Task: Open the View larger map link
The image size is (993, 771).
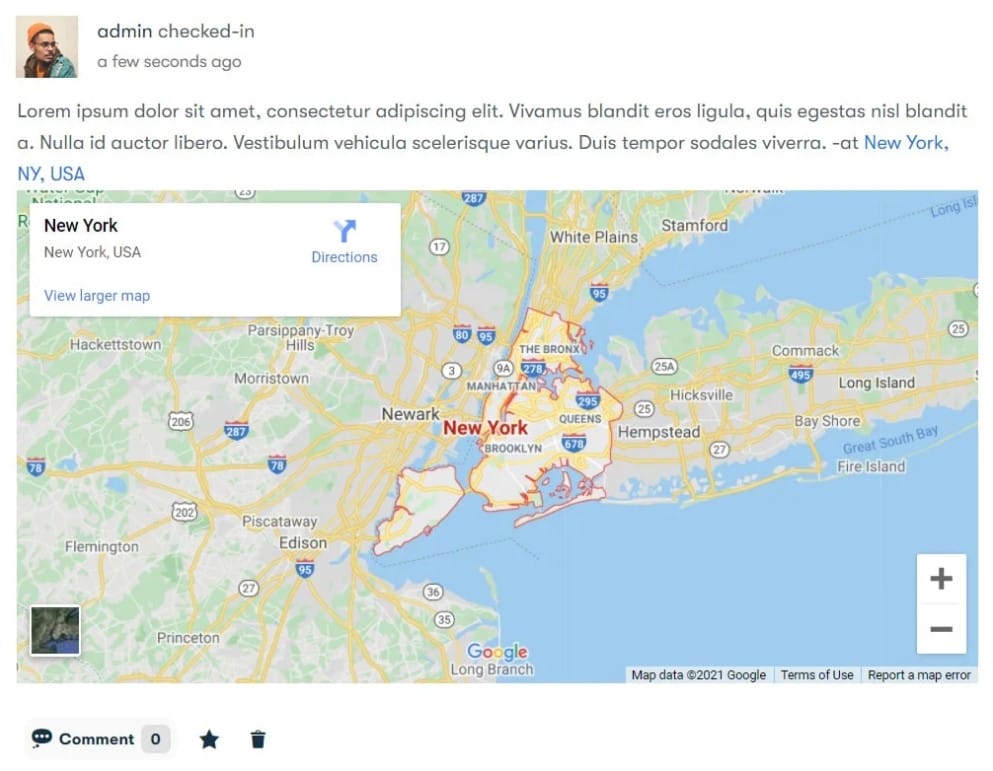Action: pyautogui.click(x=97, y=295)
